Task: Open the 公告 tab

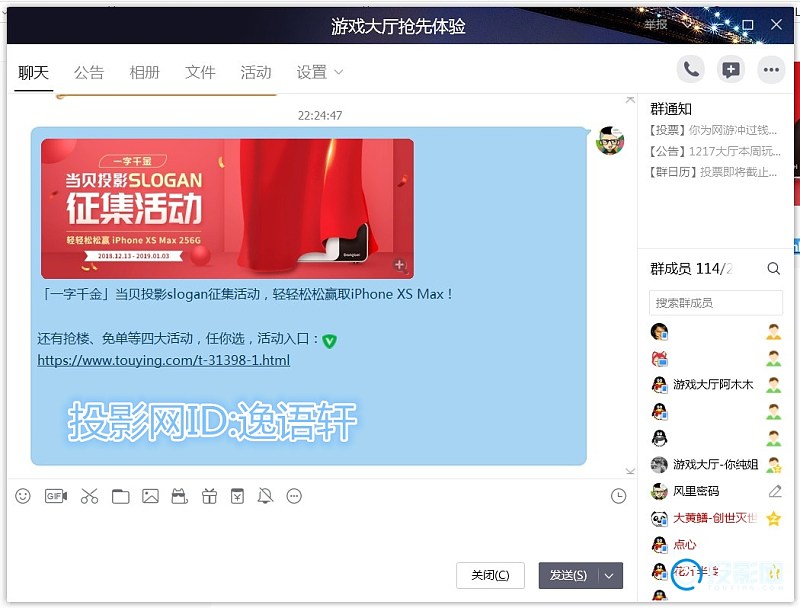Action: pyautogui.click(x=89, y=72)
